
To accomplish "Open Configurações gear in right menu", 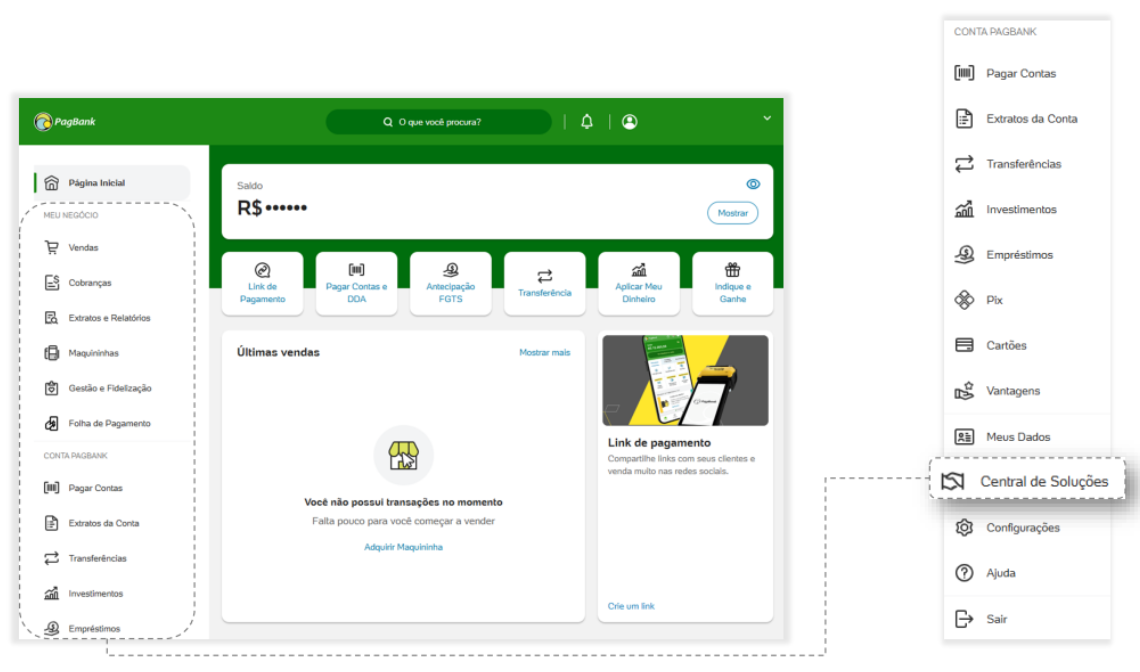I will click(964, 527).
